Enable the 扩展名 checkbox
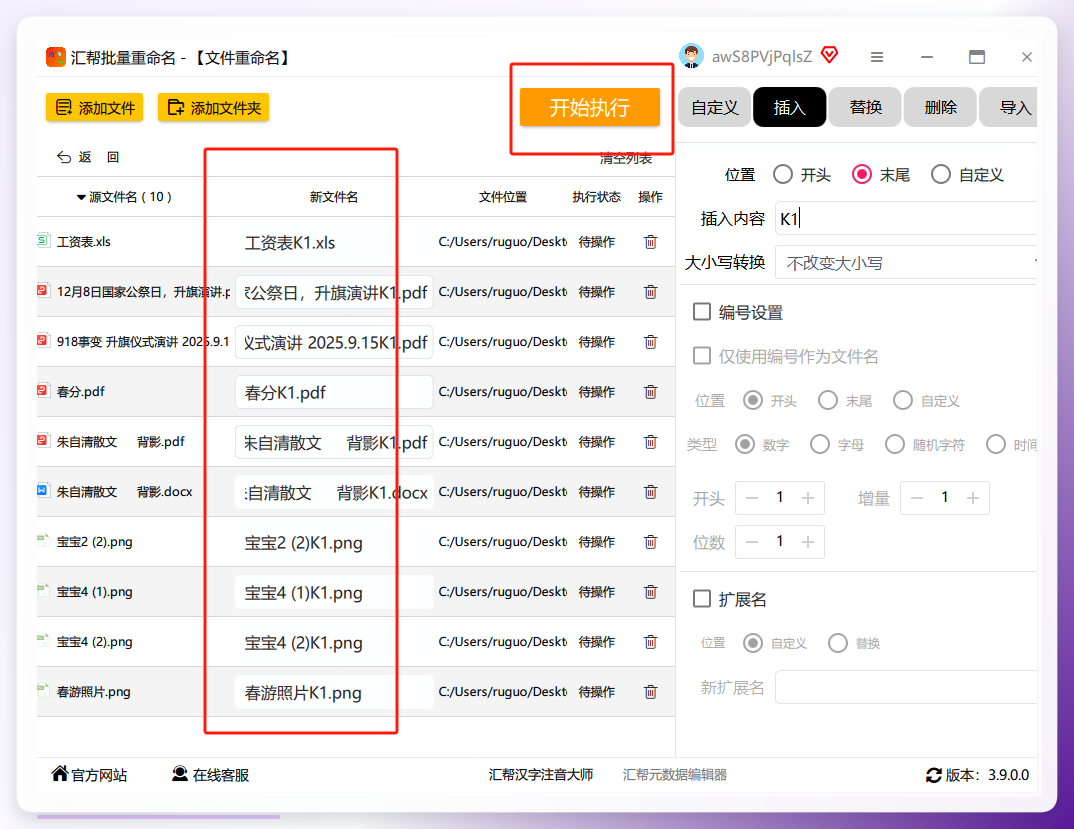The width and height of the screenshot is (1074, 829). pos(702,599)
